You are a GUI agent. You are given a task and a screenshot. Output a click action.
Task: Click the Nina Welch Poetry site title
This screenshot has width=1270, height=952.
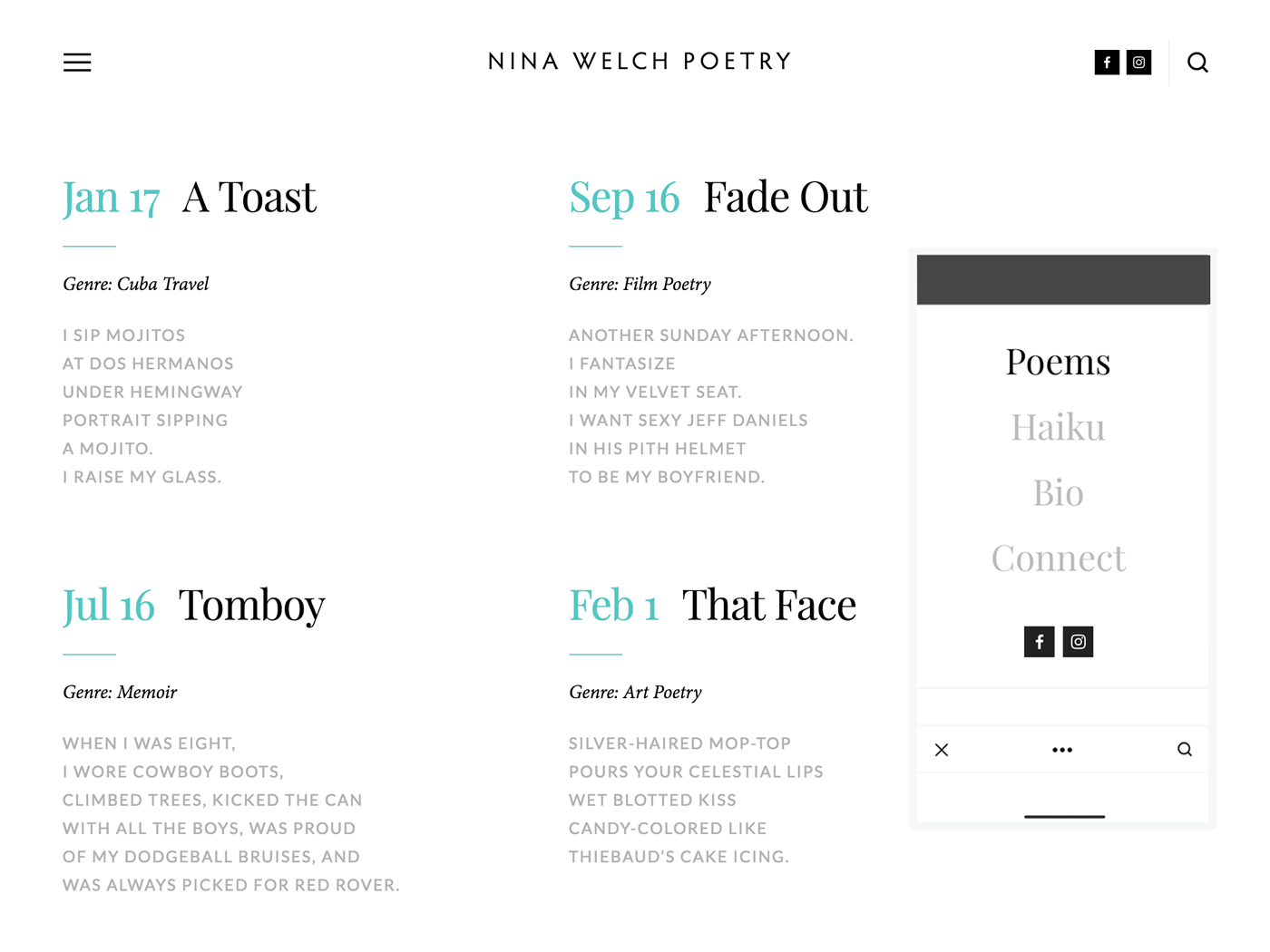pyautogui.click(x=640, y=62)
